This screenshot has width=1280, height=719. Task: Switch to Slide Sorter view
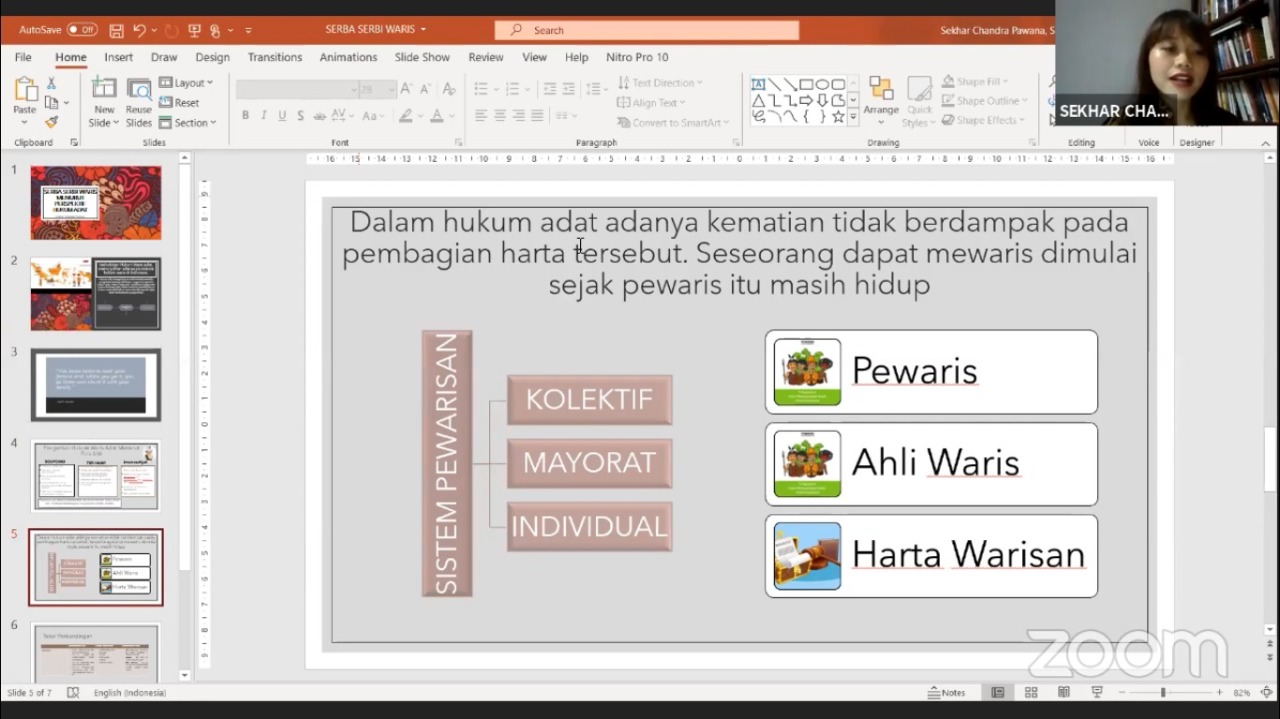(x=1031, y=692)
